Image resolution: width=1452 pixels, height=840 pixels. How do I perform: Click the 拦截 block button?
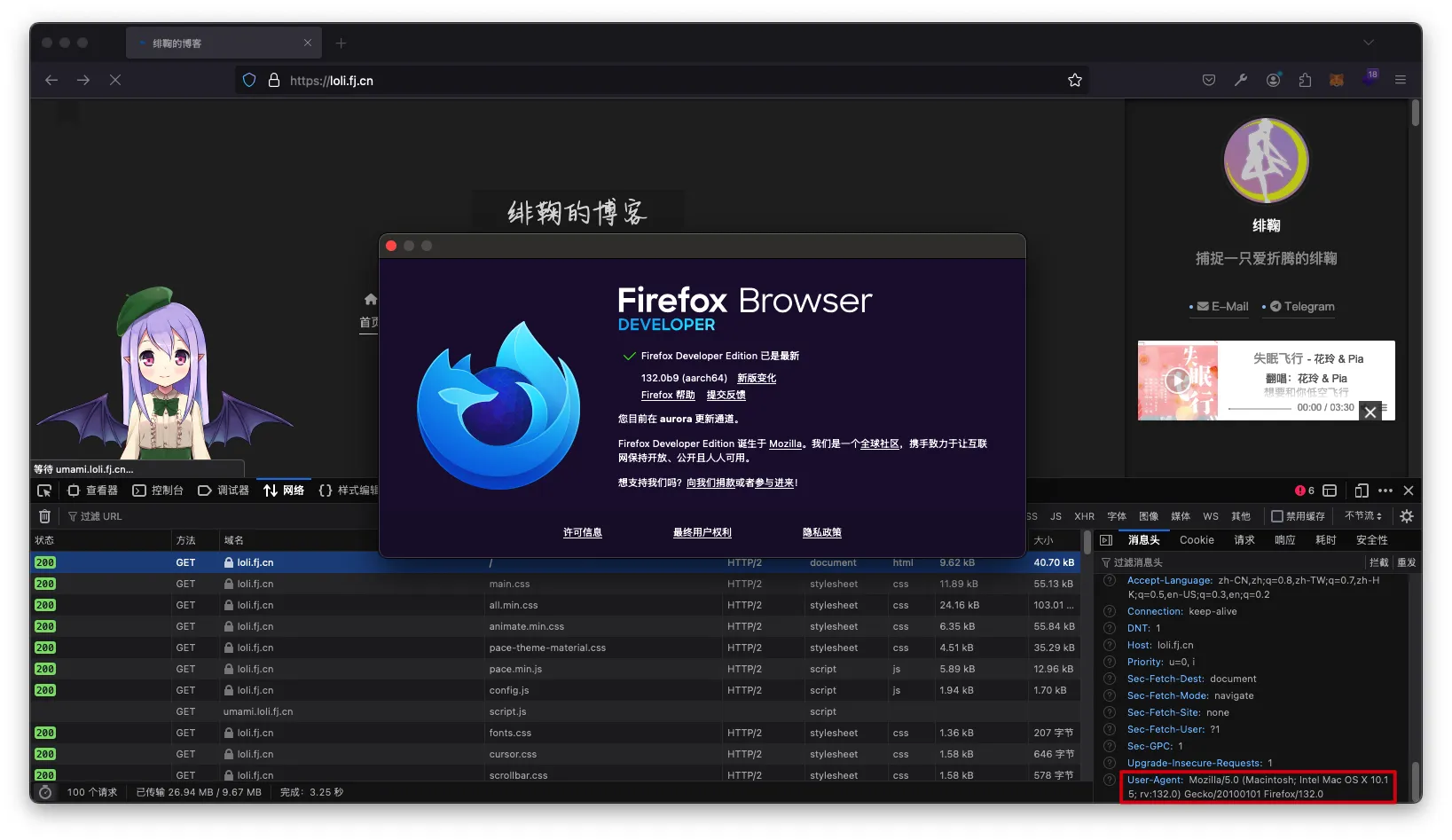(x=1379, y=562)
